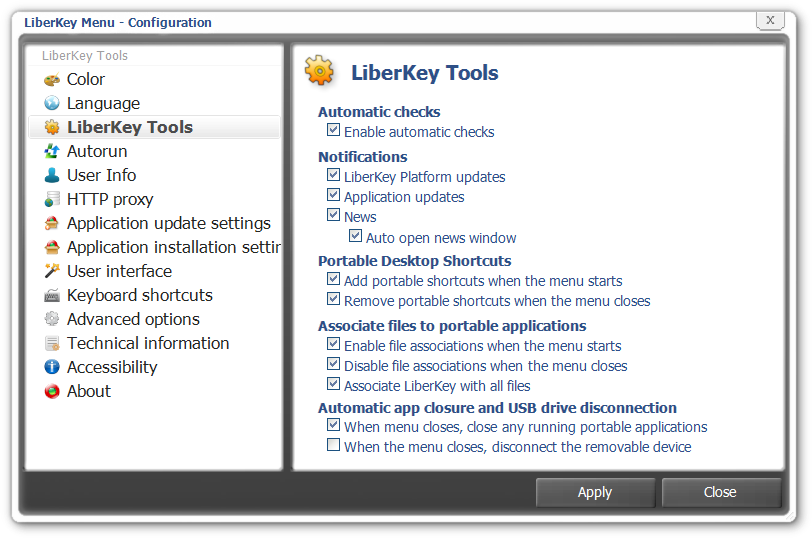Uncheck Auto open news window

[x=356, y=238]
